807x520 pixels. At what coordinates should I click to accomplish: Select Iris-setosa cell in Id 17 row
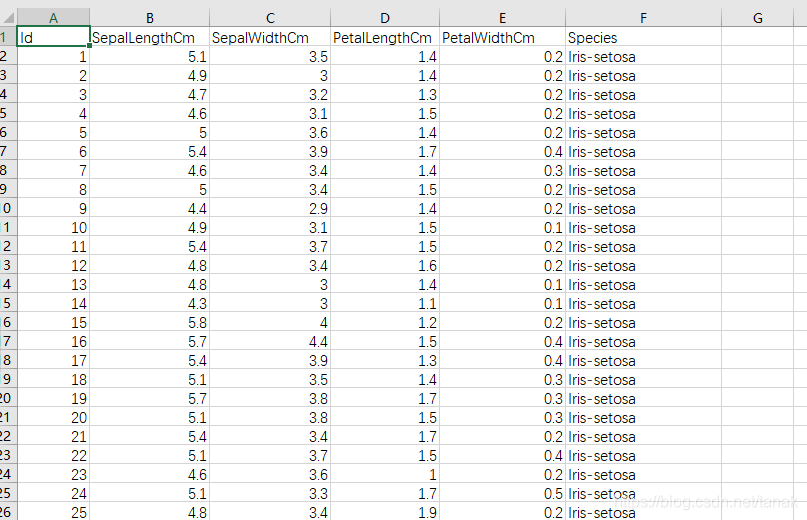[643, 360]
